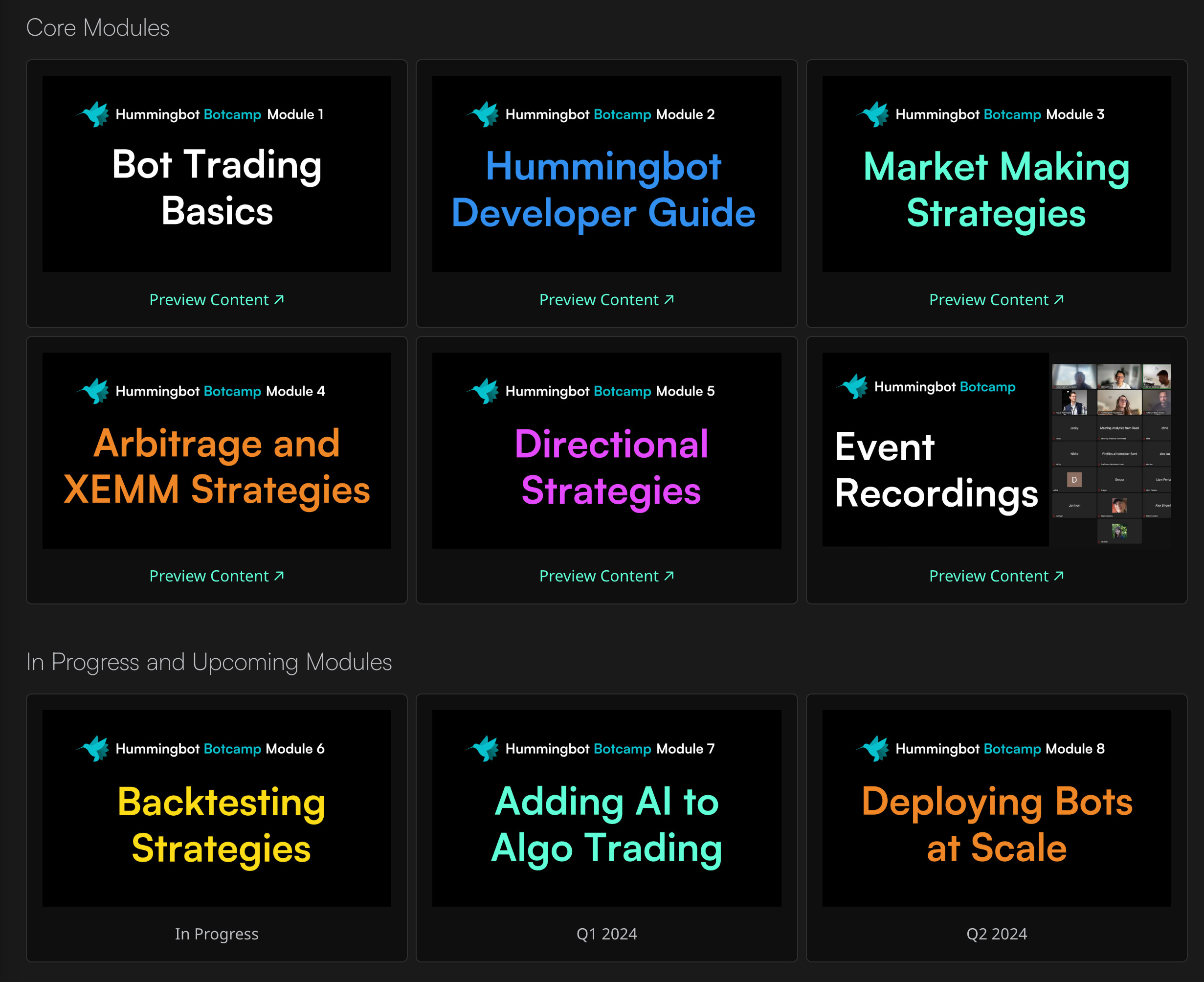Click the hummingbird logo on Module 3 card
Image resolution: width=1204 pixels, height=982 pixels.
(874, 114)
